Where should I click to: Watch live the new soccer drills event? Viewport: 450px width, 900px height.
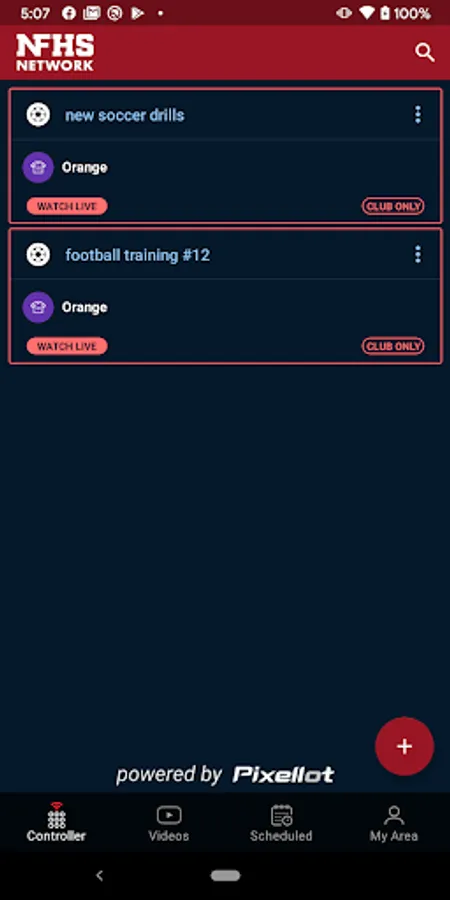point(67,206)
